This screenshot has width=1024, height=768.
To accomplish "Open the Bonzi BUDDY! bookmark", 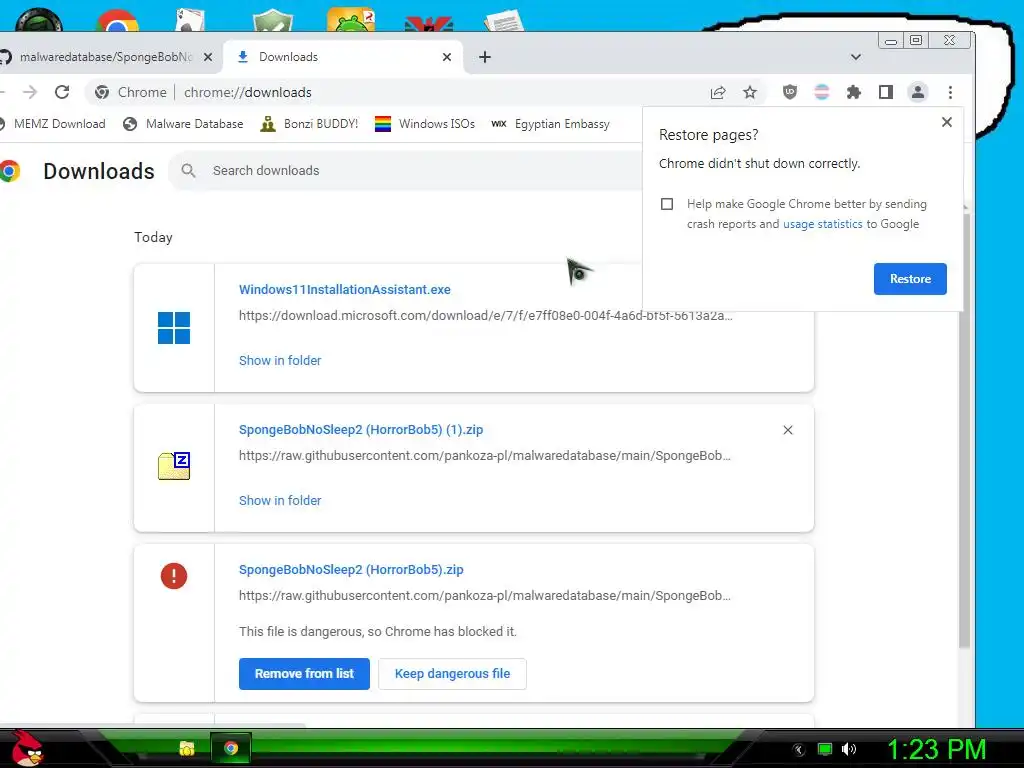I will click(309, 123).
